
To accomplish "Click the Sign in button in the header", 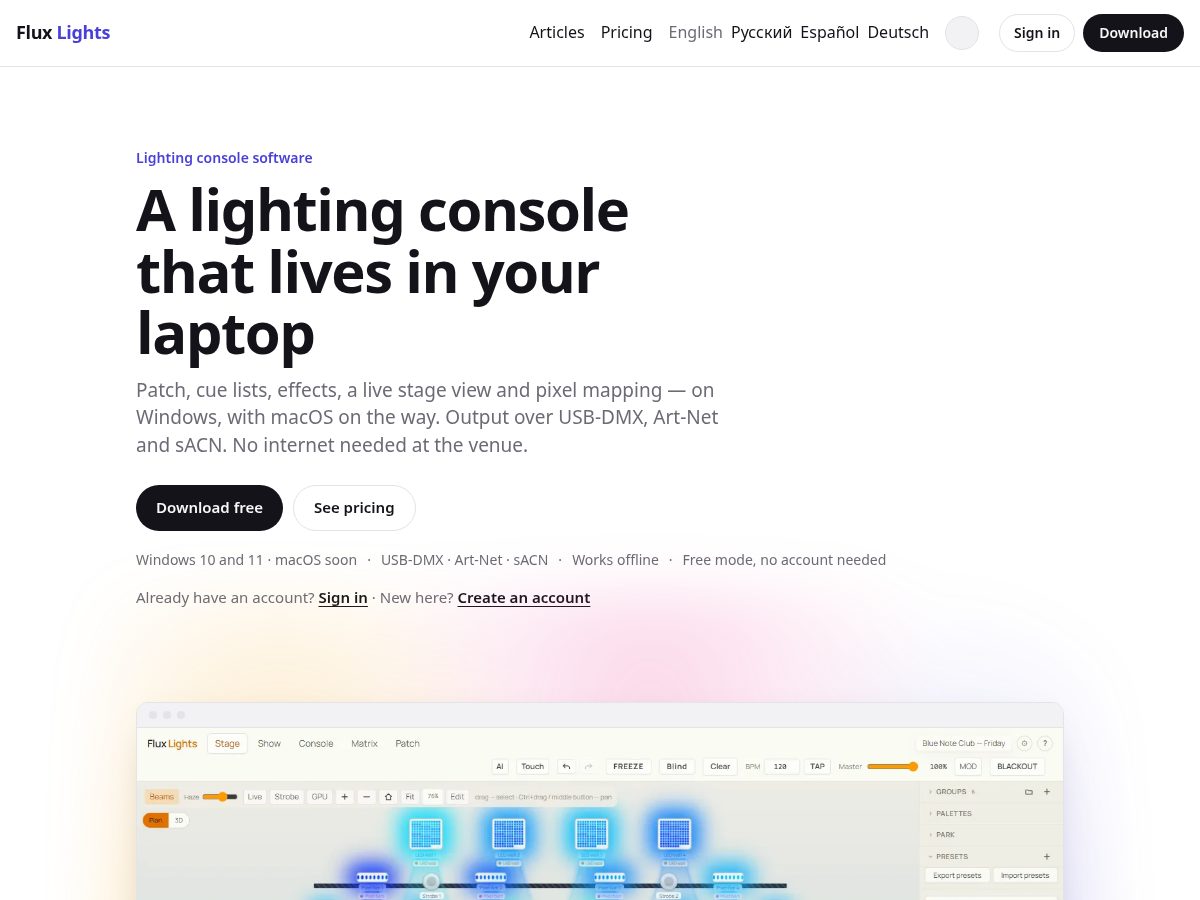I will coord(1037,33).
